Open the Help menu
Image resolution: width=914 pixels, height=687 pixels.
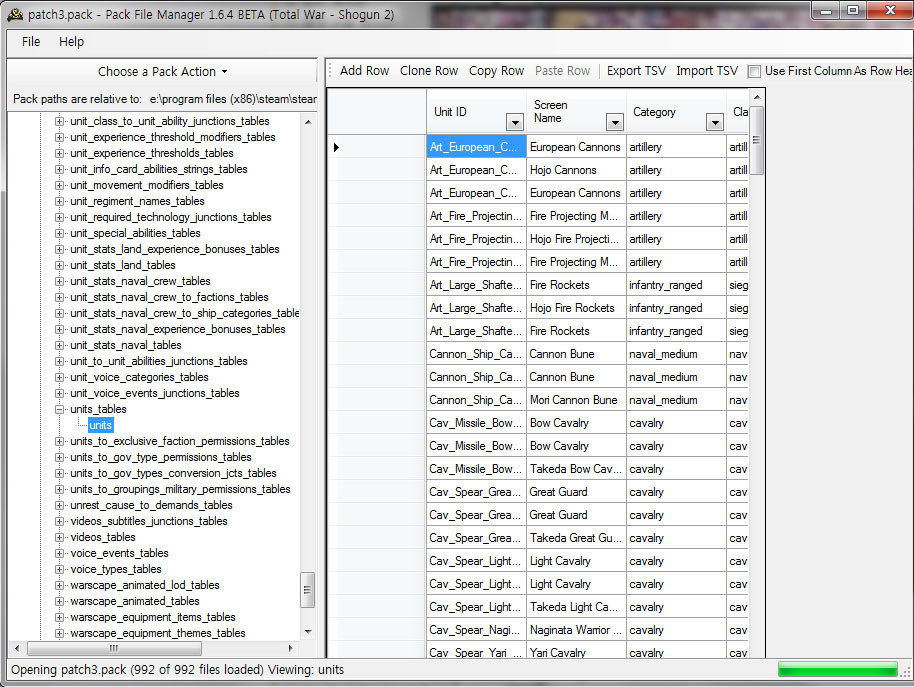(71, 42)
